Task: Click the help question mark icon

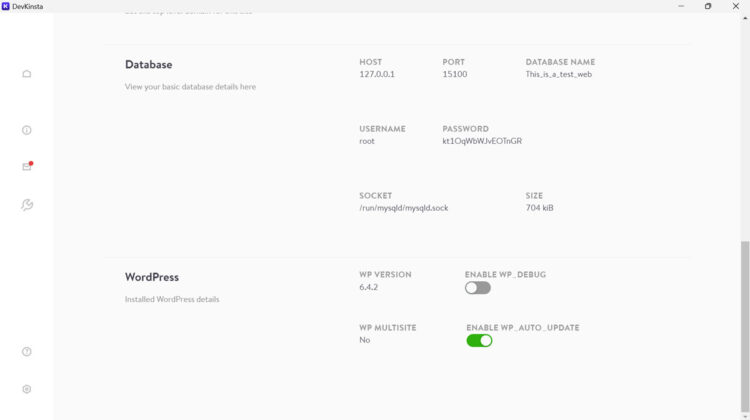Action: point(27,352)
